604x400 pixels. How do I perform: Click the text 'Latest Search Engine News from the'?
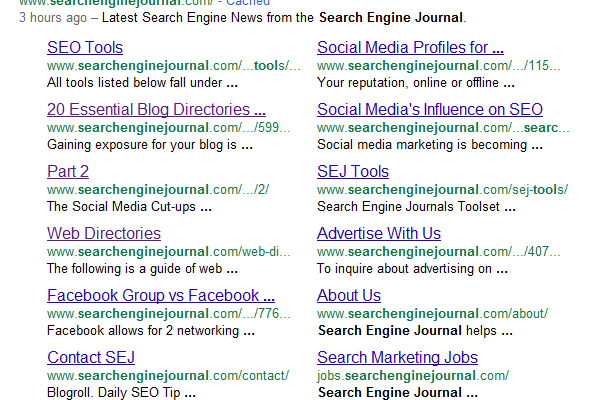coord(208,18)
